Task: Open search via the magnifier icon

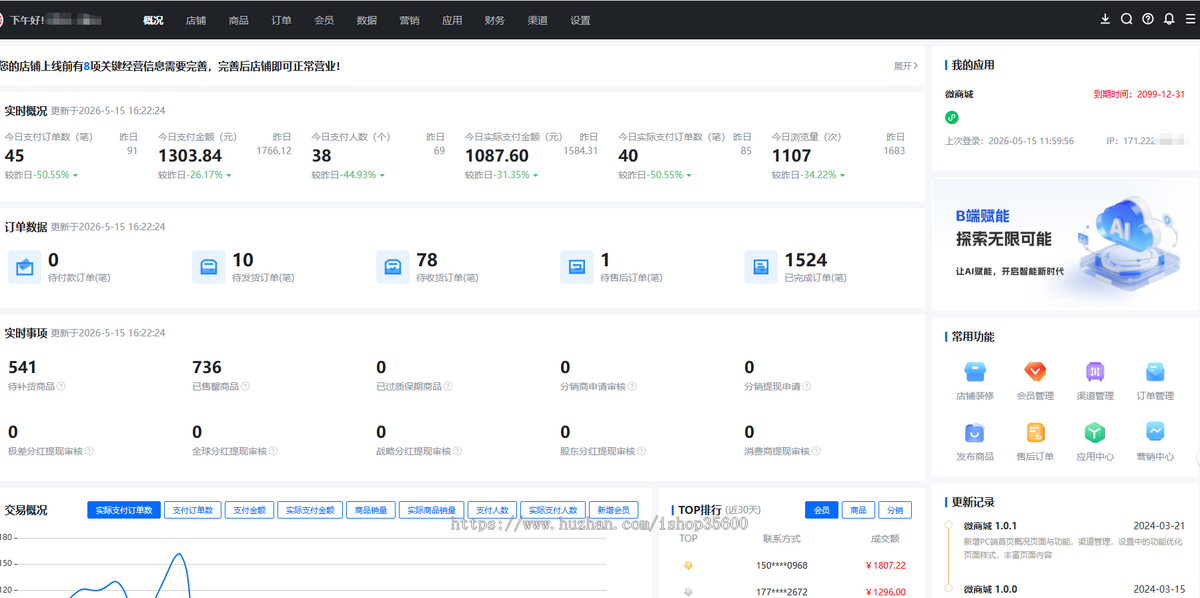Action: 1126,19
